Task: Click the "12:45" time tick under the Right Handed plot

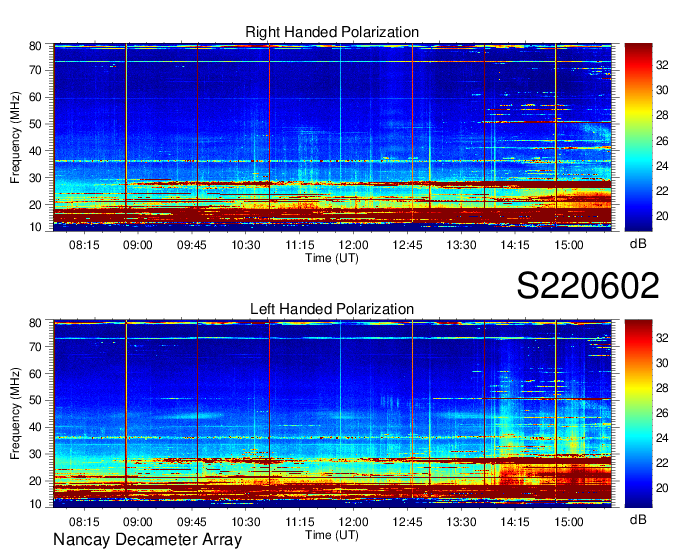Action: pyautogui.click(x=407, y=245)
